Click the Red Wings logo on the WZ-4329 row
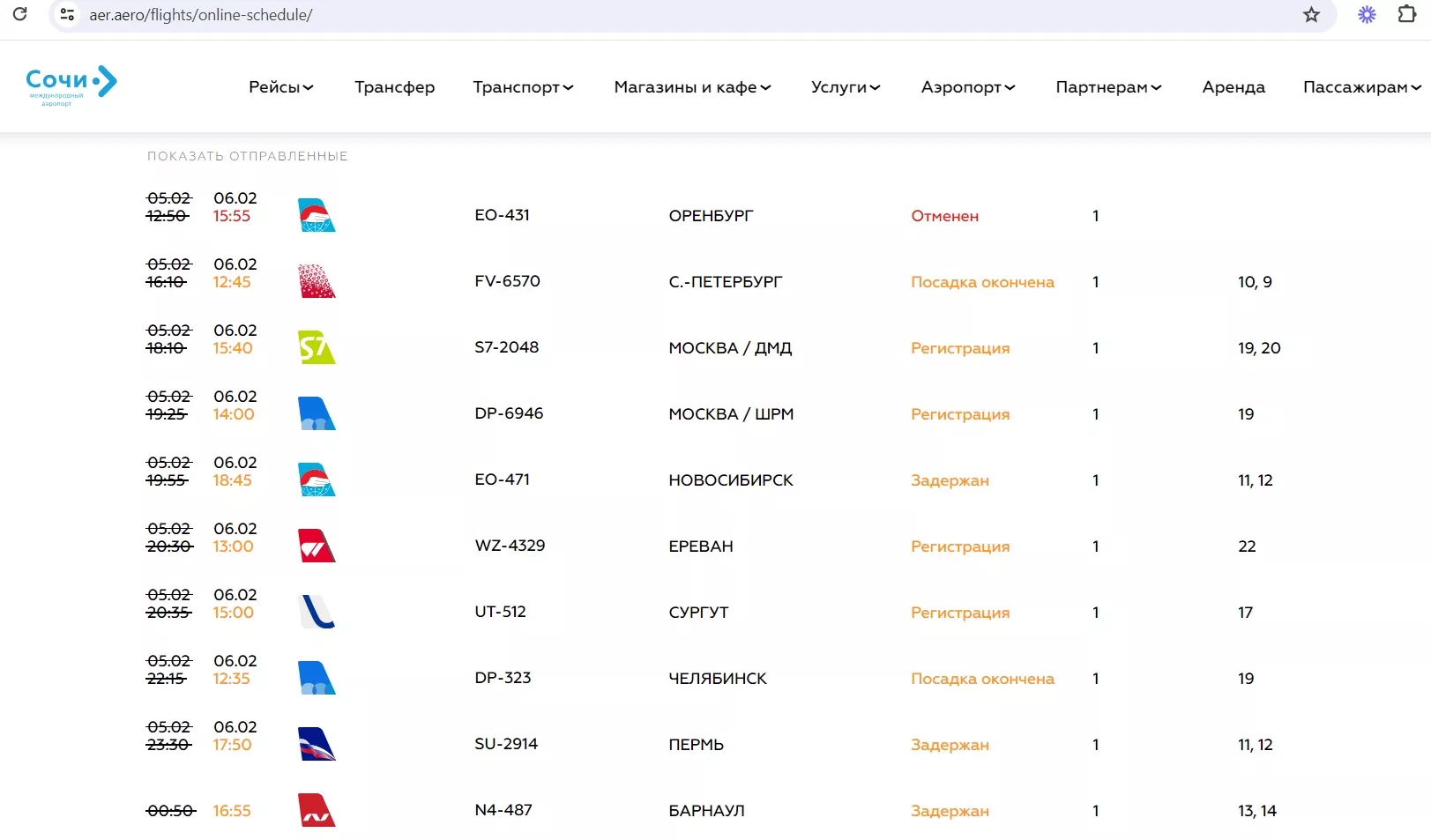Image resolution: width=1431 pixels, height=840 pixels. tap(317, 546)
